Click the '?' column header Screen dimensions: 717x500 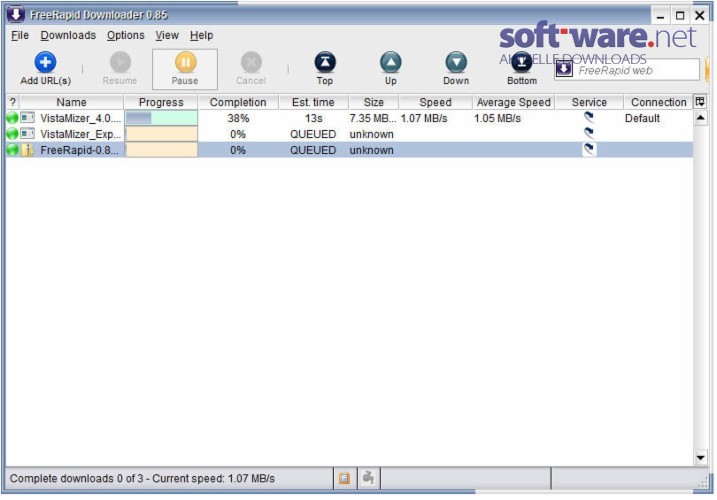[x=13, y=102]
